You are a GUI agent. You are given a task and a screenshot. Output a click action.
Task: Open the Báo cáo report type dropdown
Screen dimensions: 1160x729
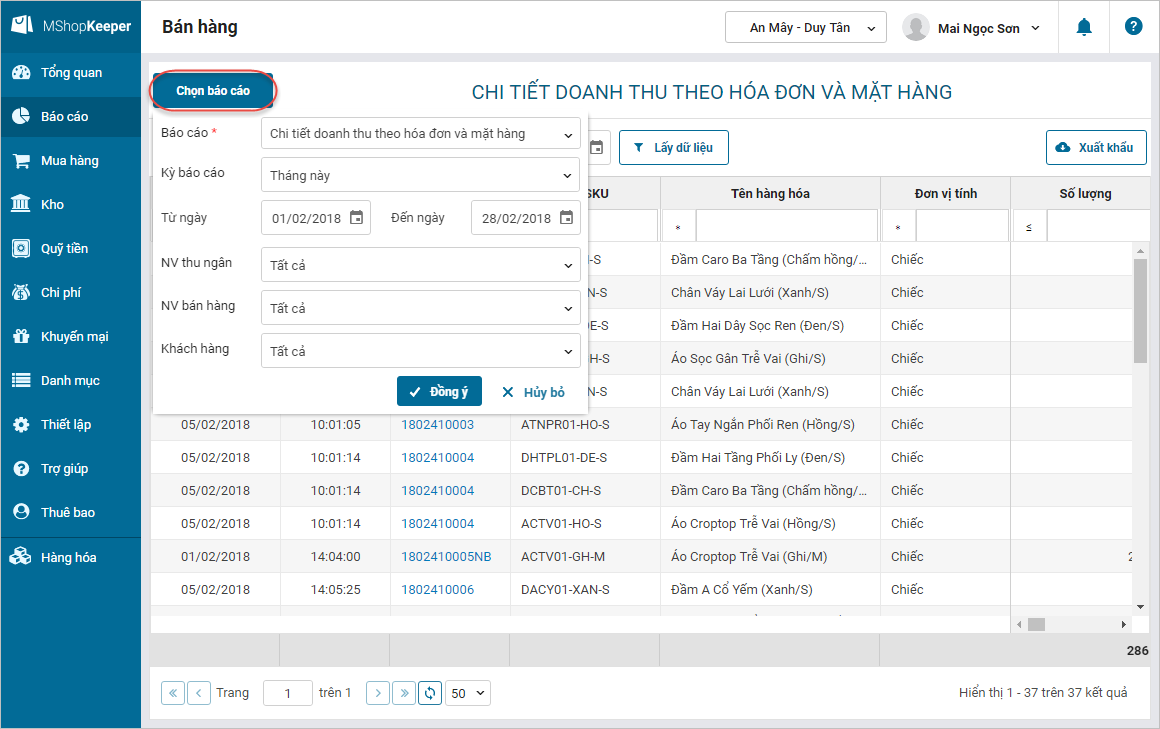tap(420, 134)
